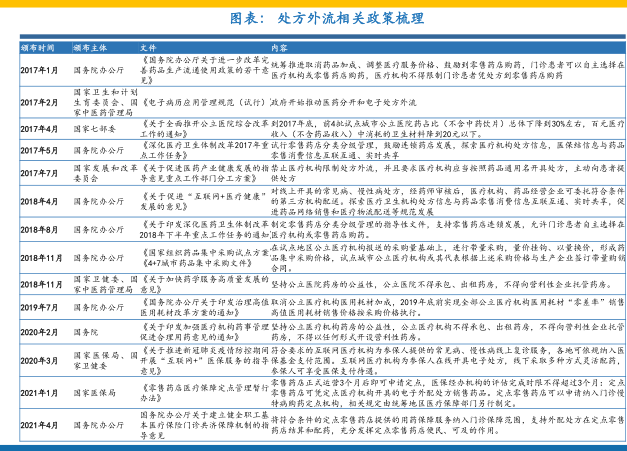627x451 pixels.
Task: Select the 2017年1月 date cell
Action: point(40,71)
